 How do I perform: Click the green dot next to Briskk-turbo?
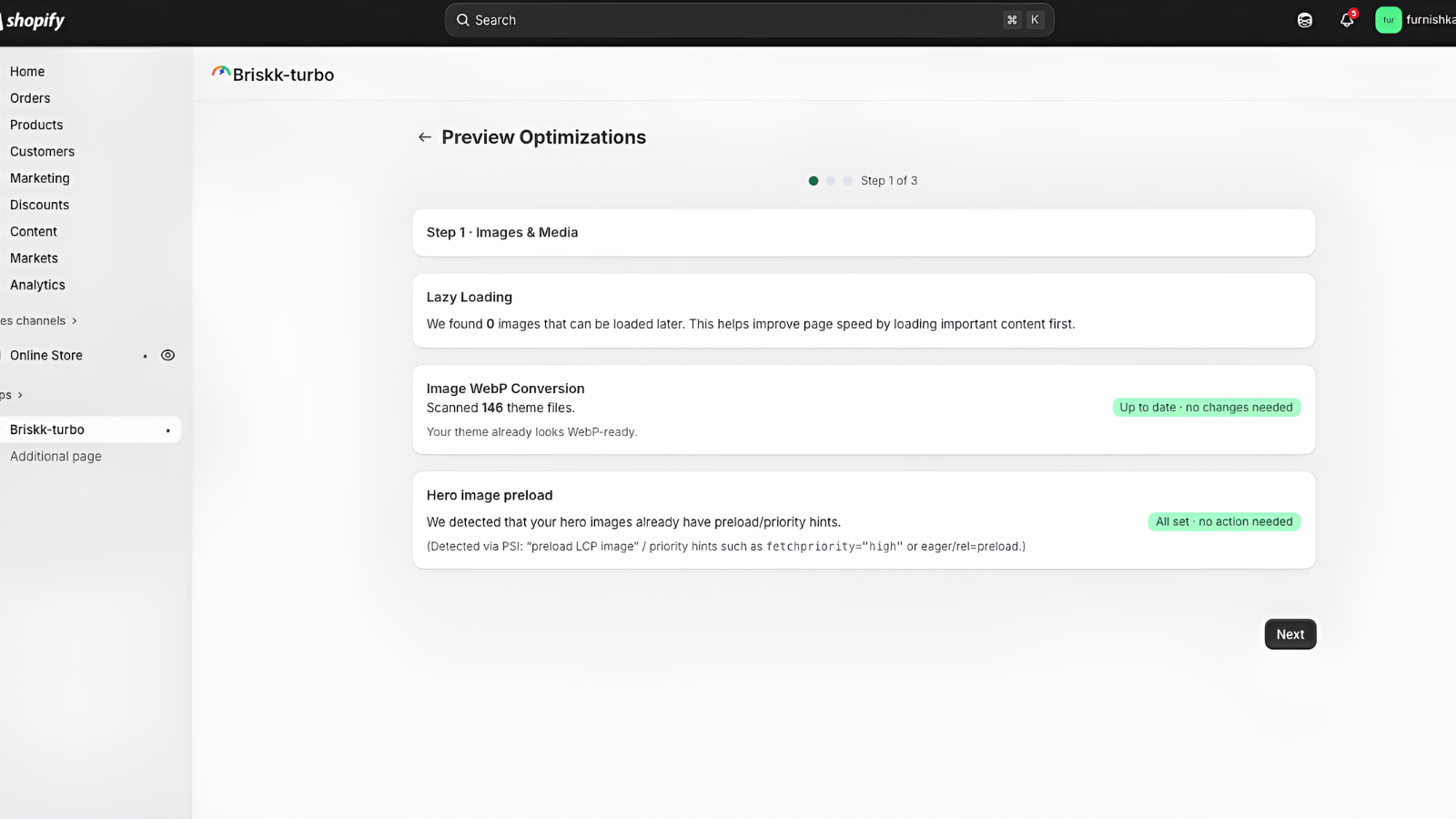[x=167, y=430]
